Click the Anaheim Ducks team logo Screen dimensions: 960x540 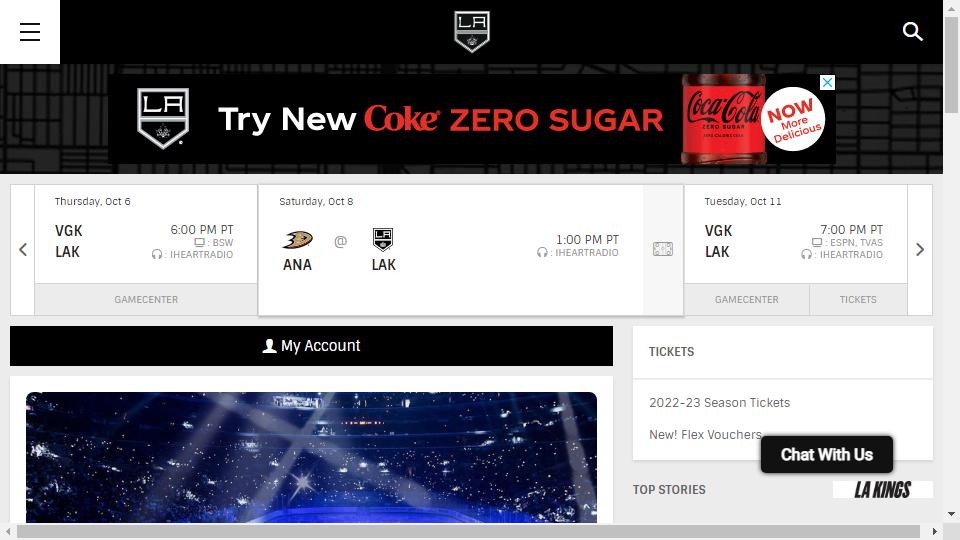[x=297, y=240]
